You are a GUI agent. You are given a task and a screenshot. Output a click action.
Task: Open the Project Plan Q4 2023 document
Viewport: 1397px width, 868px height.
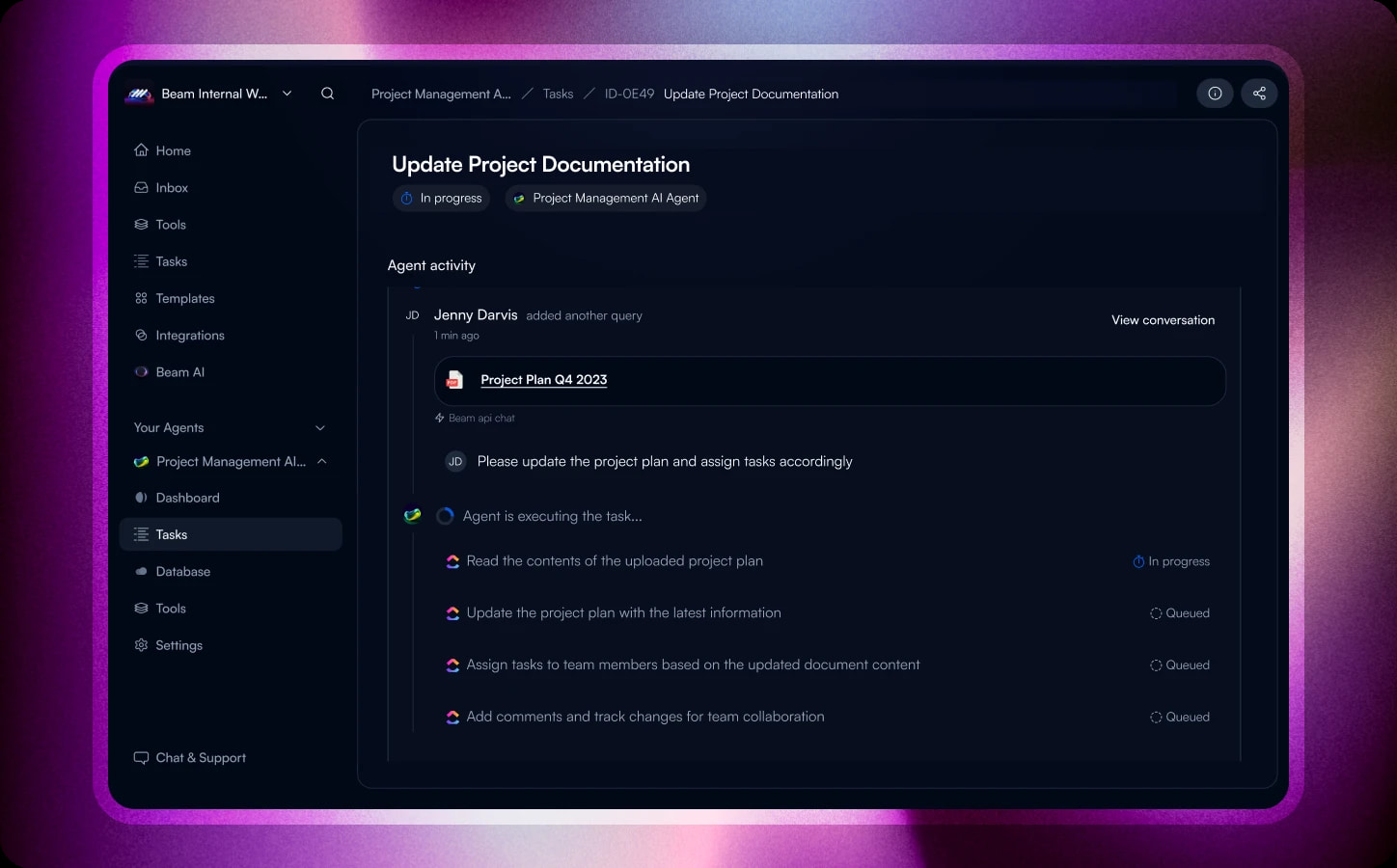(543, 379)
